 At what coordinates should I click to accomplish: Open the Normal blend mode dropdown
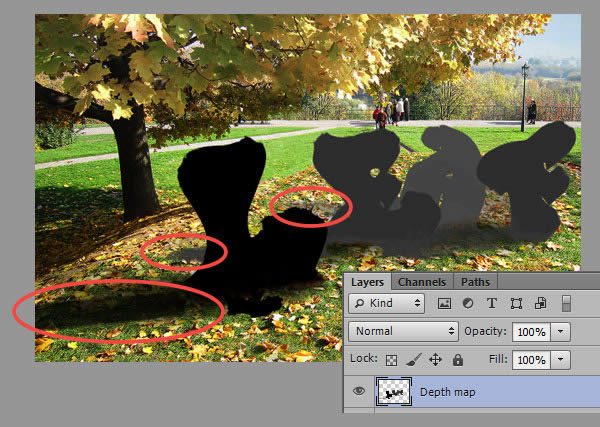403,331
